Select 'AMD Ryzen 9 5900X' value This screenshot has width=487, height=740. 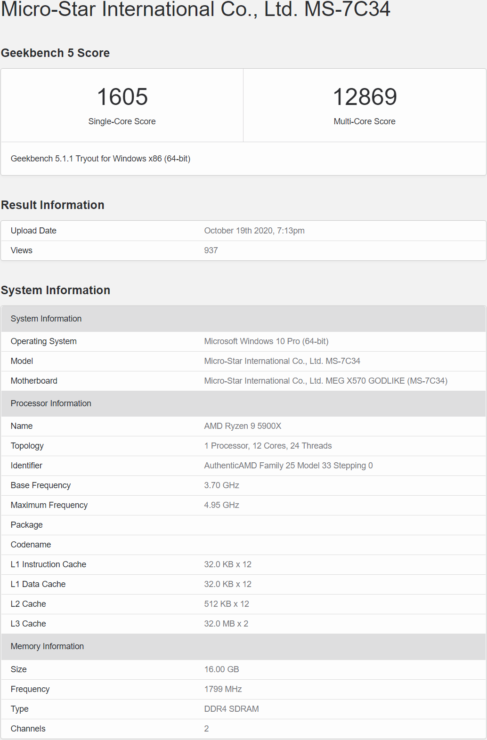click(x=243, y=426)
